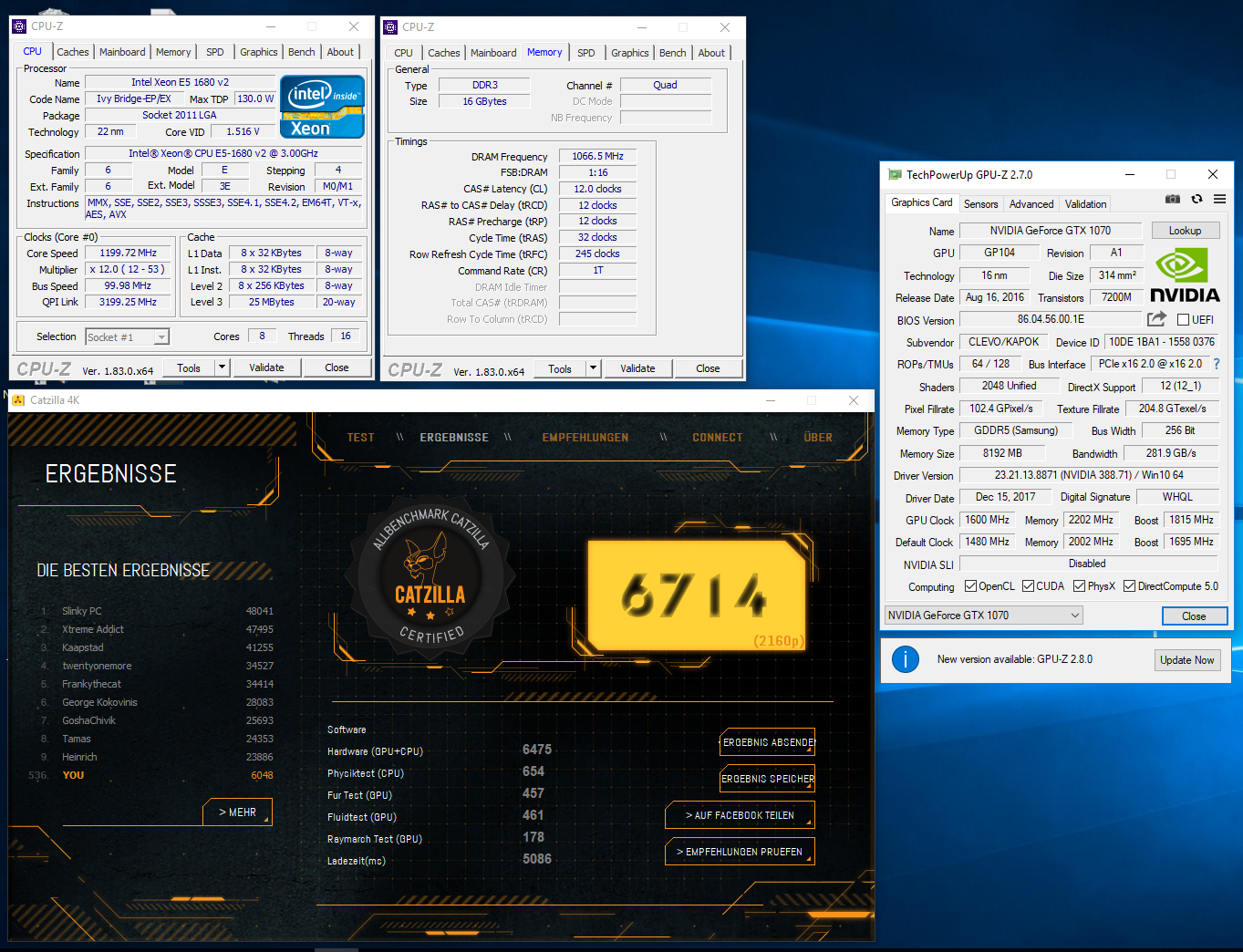The width and height of the screenshot is (1243, 952).
Task: Click the Driver Version field in GPU-Z
Action: [1089, 475]
